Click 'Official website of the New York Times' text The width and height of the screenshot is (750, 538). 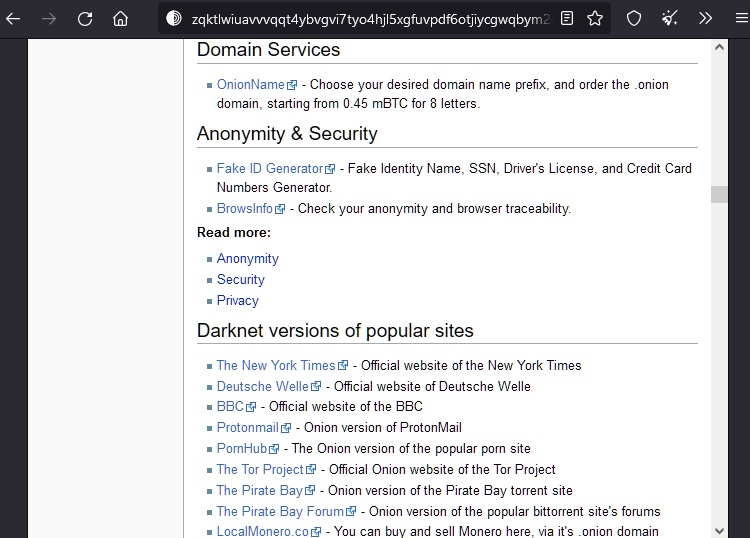pos(471,366)
